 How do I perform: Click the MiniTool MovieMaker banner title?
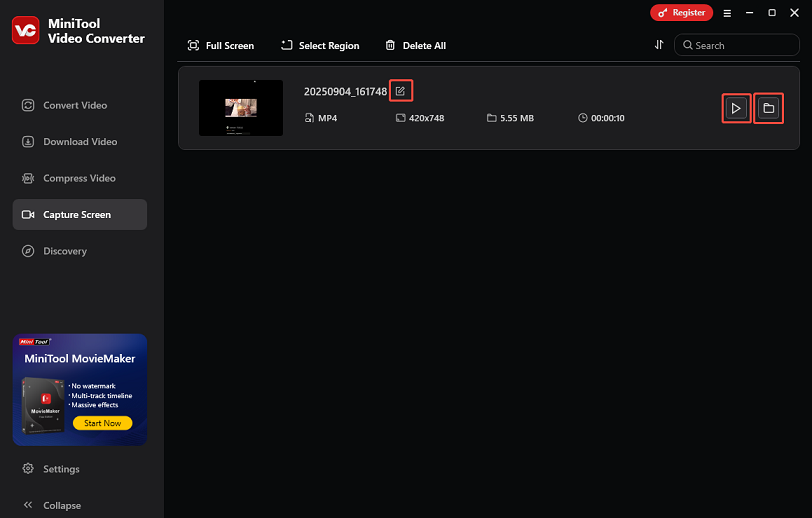pyautogui.click(x=80, y=358)
